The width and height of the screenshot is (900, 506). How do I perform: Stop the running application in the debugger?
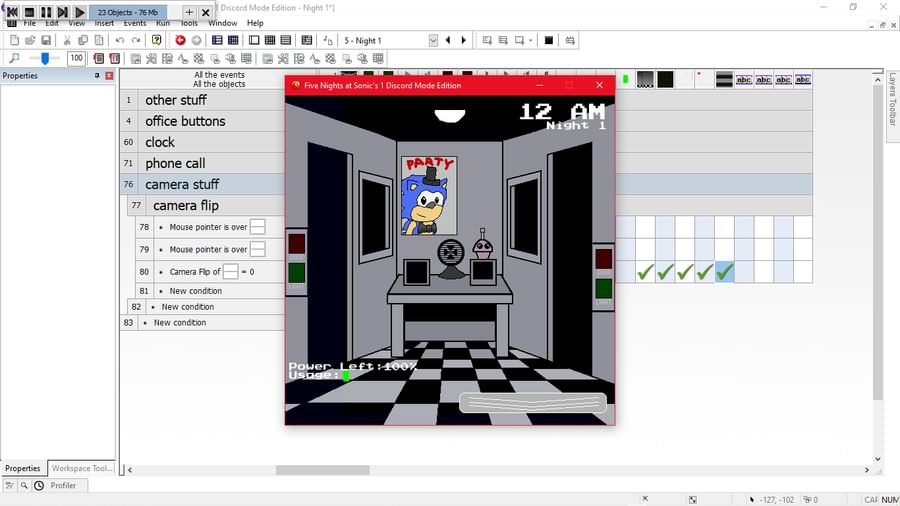(29, 12)
